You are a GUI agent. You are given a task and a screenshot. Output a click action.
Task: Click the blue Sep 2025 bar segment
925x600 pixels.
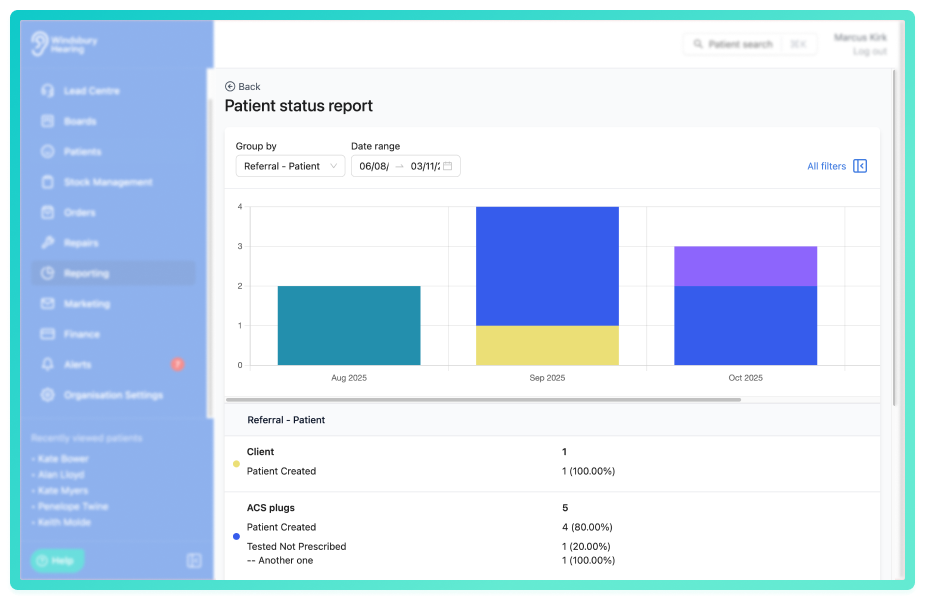coord(547,266)
